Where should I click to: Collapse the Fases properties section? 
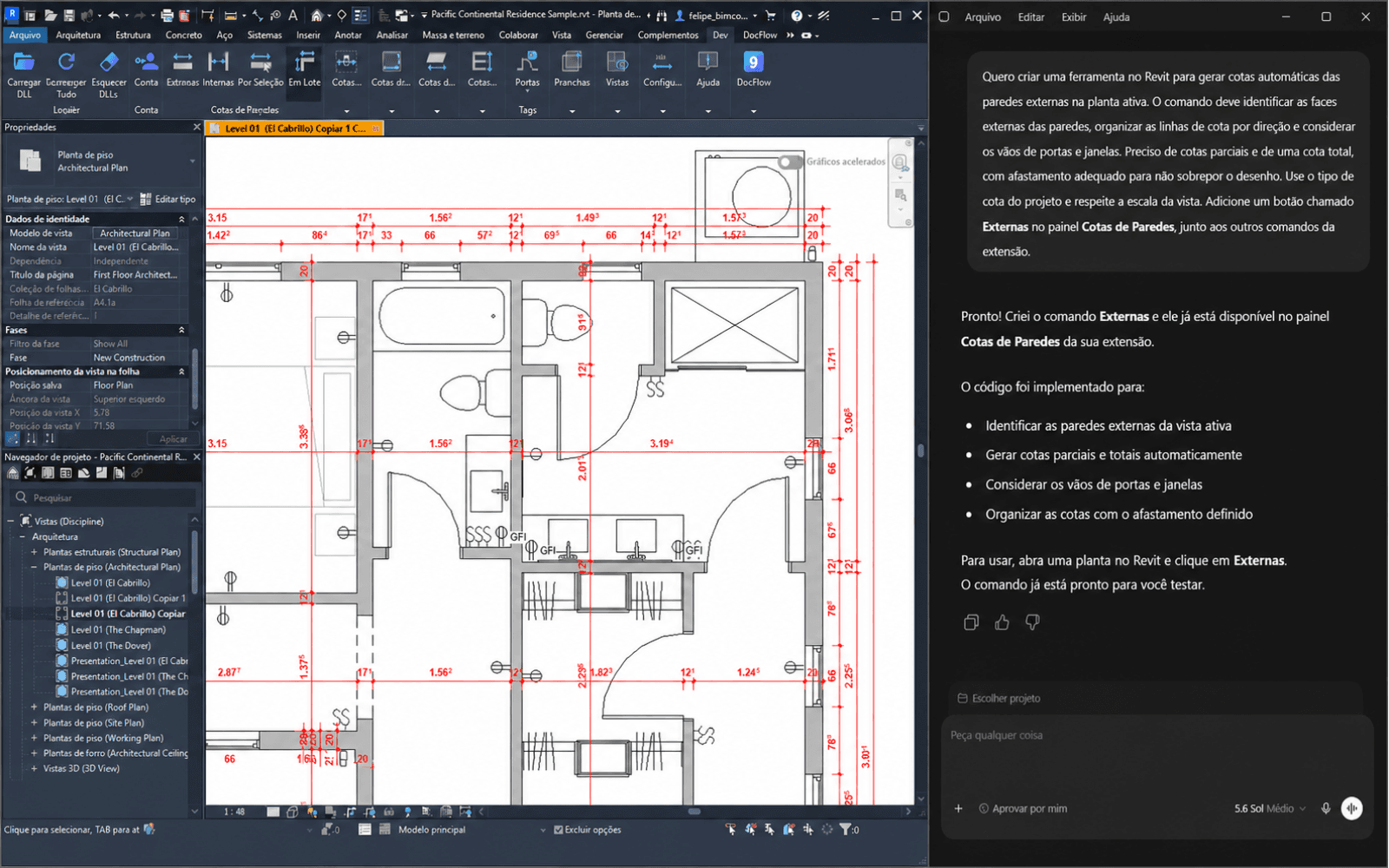[x=181, y=331]
